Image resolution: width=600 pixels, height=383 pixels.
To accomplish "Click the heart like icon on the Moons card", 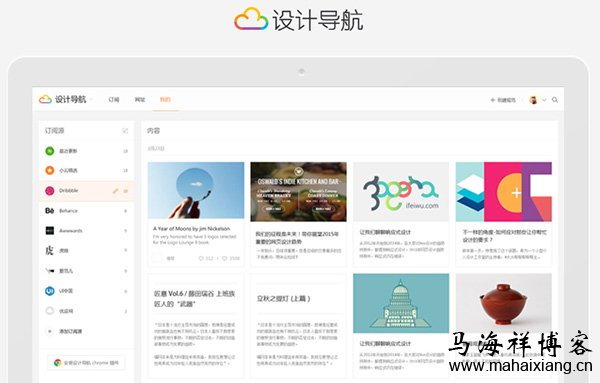I will click(x=225, y=258).
